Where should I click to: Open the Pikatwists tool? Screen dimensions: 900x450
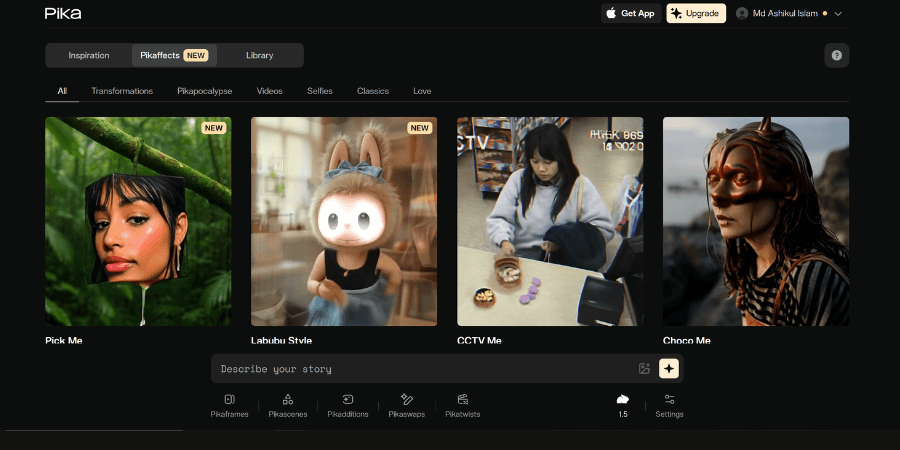point(462,405)
